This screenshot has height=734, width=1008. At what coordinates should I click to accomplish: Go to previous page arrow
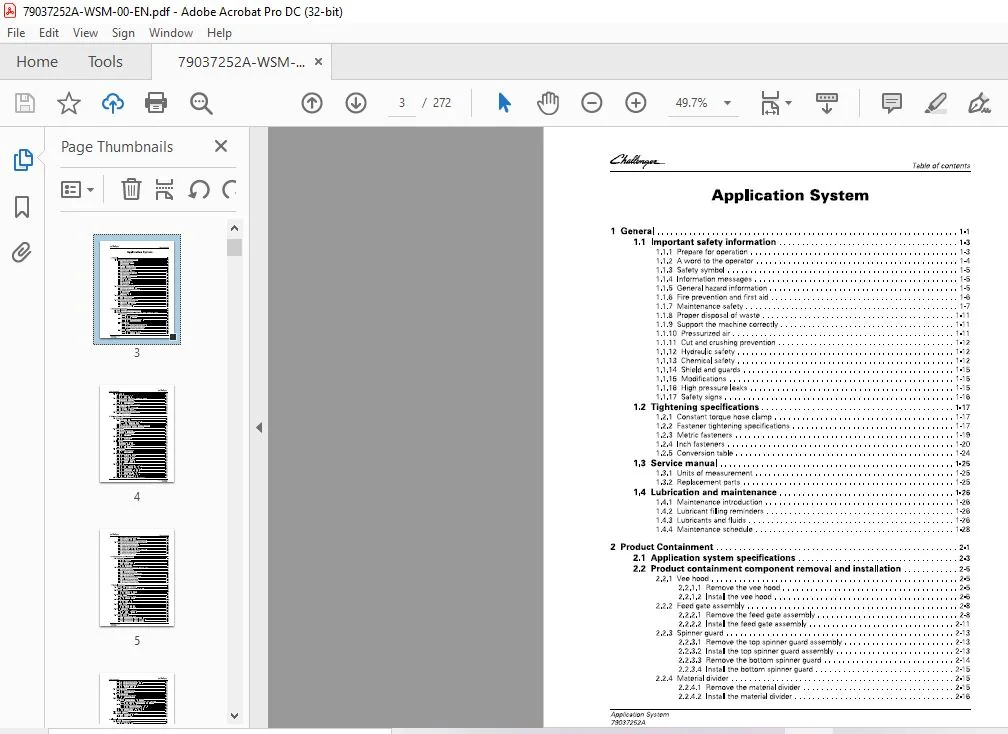312,103
